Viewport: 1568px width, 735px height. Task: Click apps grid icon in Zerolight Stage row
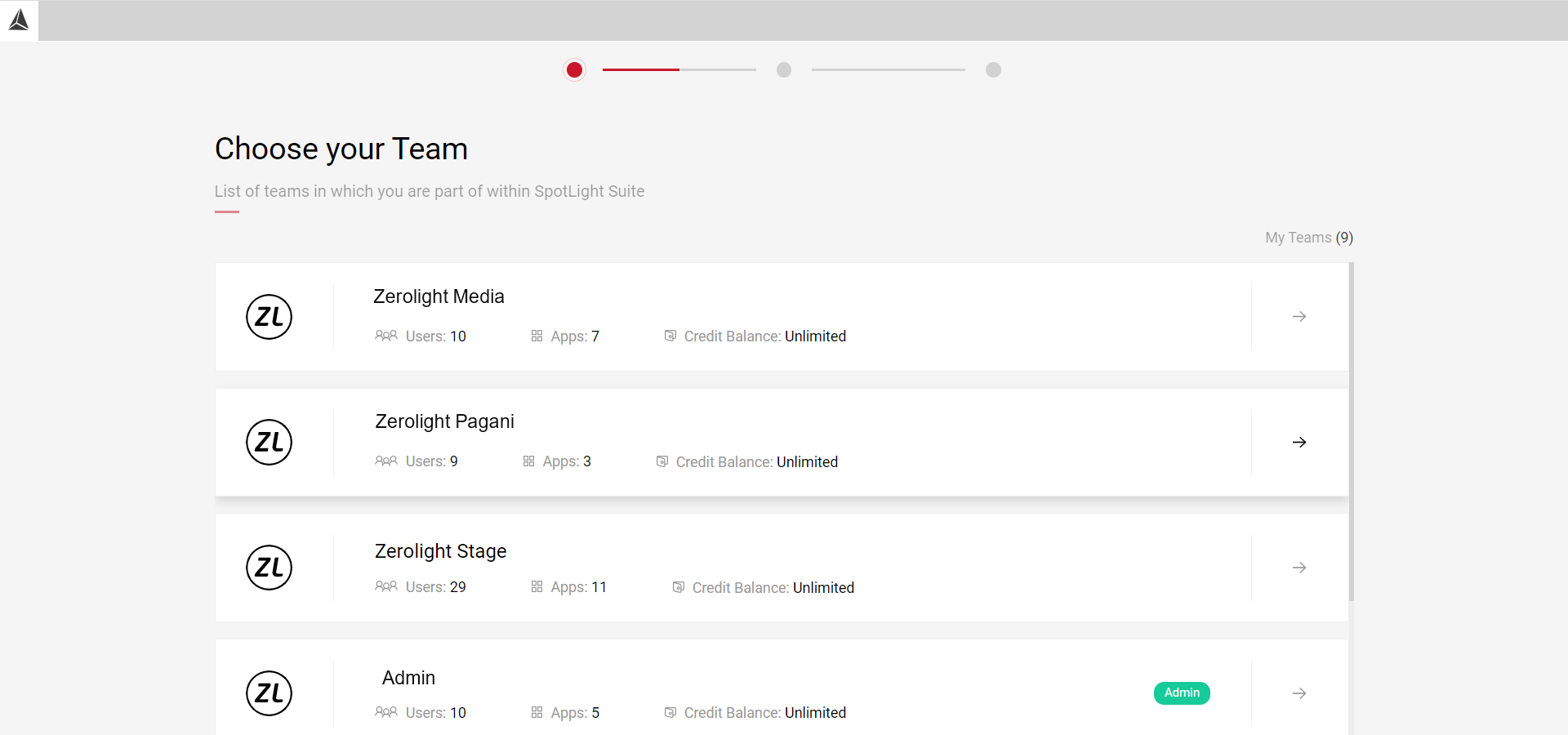pyautogui.click(x=537, y=586)
